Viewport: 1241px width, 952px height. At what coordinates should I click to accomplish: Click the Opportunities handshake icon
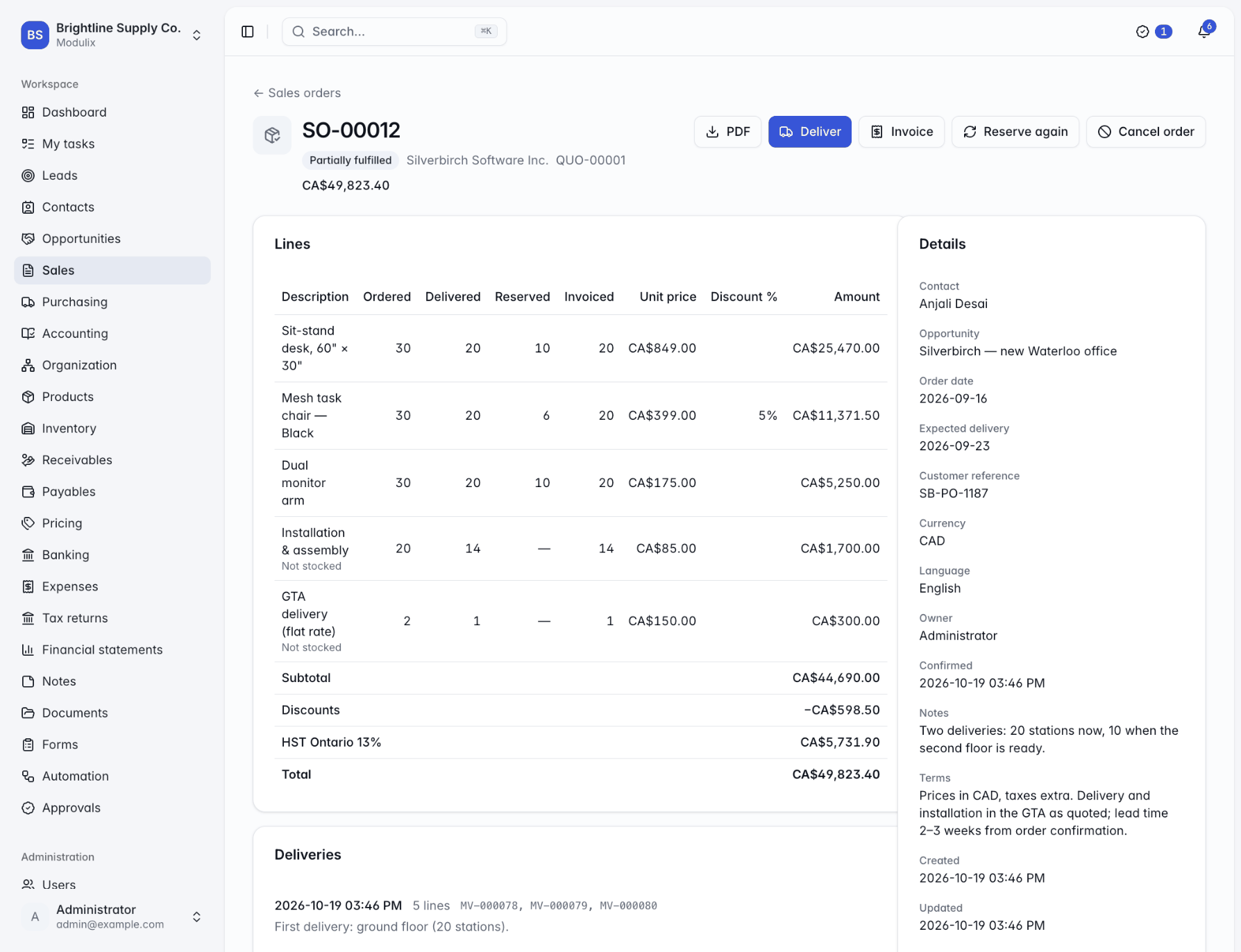point(28,239)
